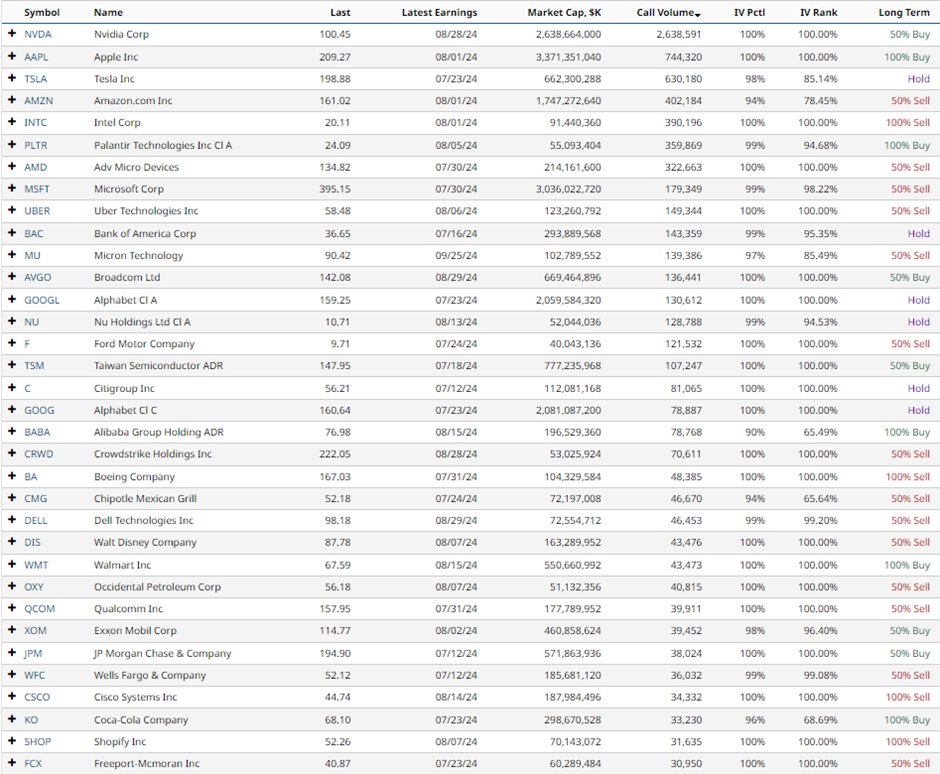This screenshot has height=774, width=940.
Task: Open the CMG symbol link
Action: coord(35,499)
